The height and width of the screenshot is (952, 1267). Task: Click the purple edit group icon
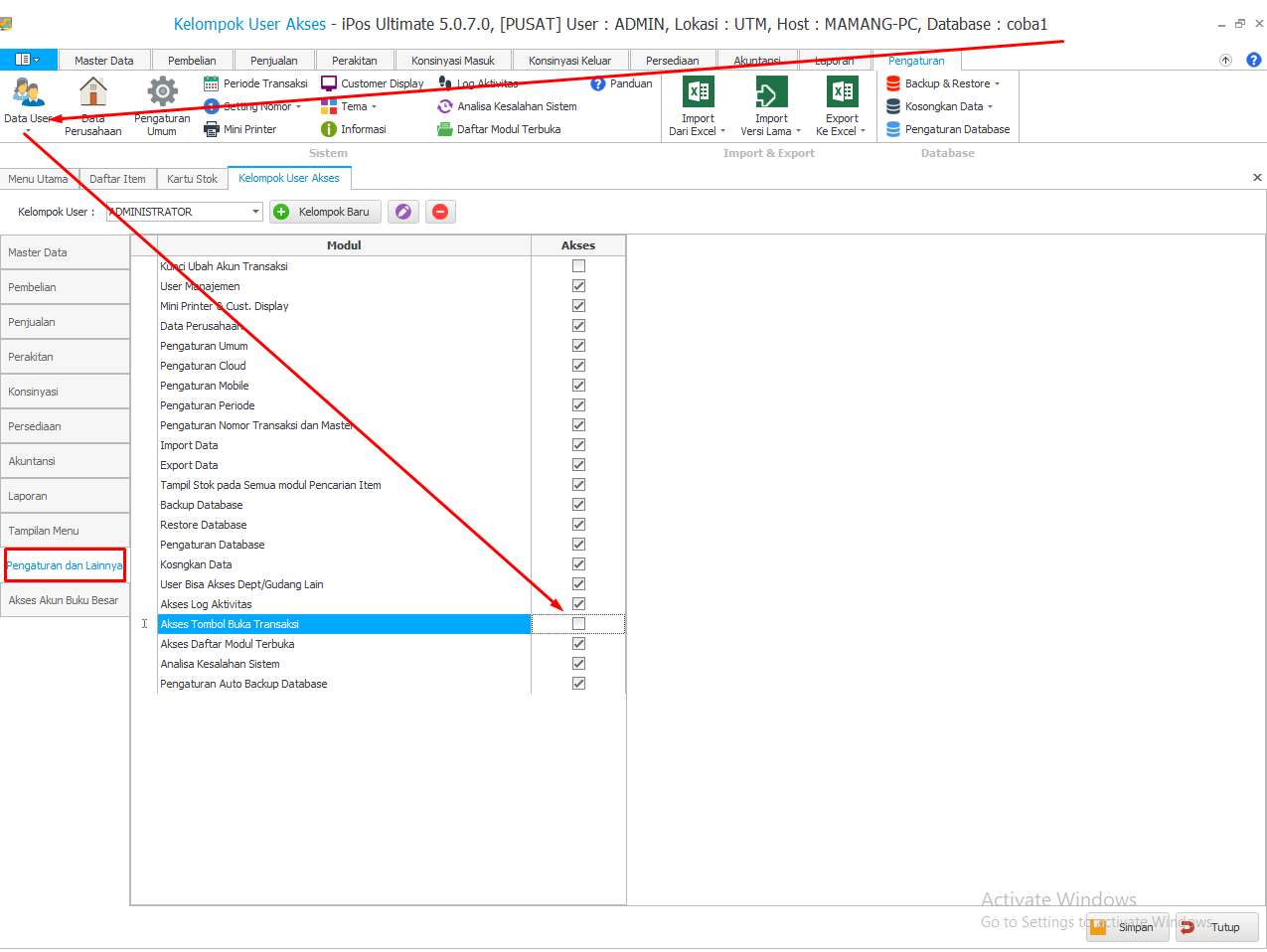pos(402,212)
